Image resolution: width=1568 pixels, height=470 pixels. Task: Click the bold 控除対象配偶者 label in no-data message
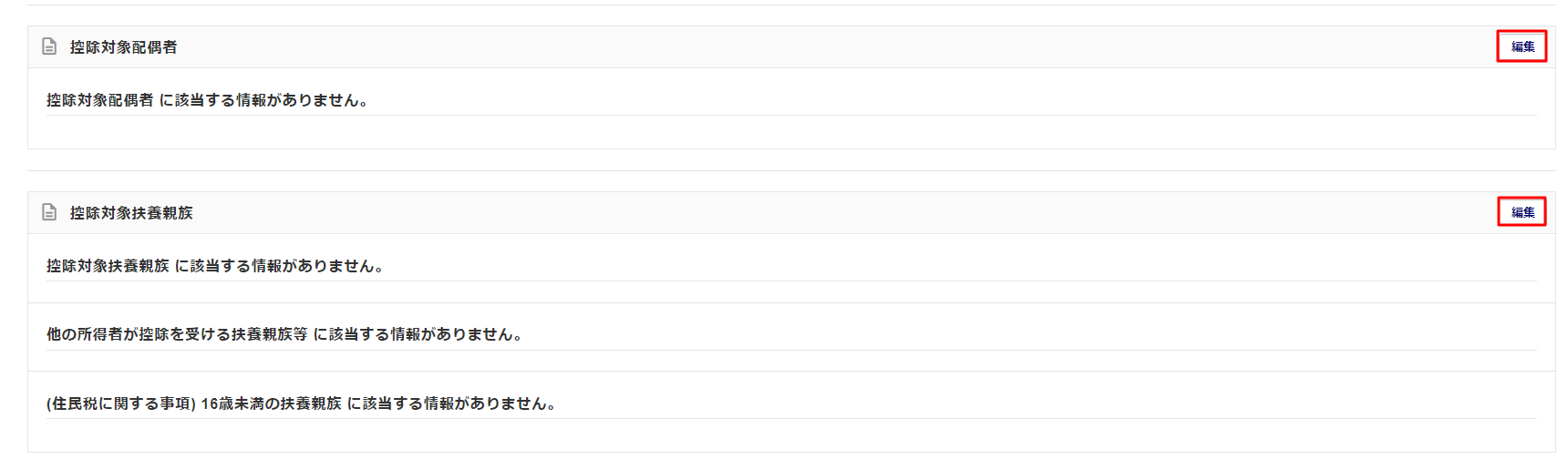(100, 100)
